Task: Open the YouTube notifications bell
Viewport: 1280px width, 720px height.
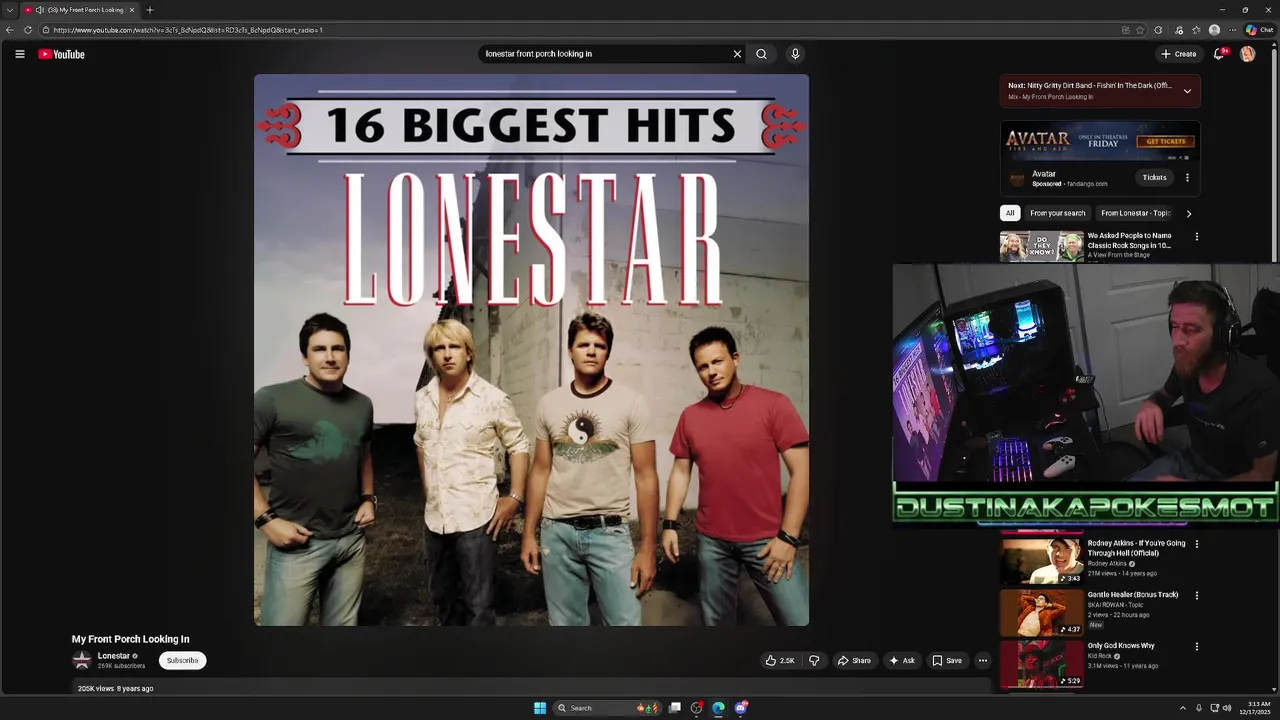Action: [1218, 54]
